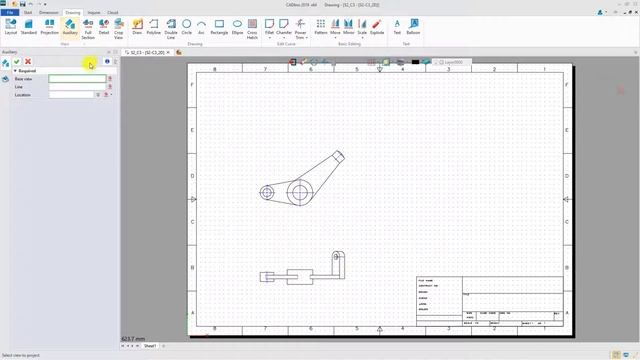Choose the Projection view tool
This screenshot has width=640, height=360.
[49, 27]
